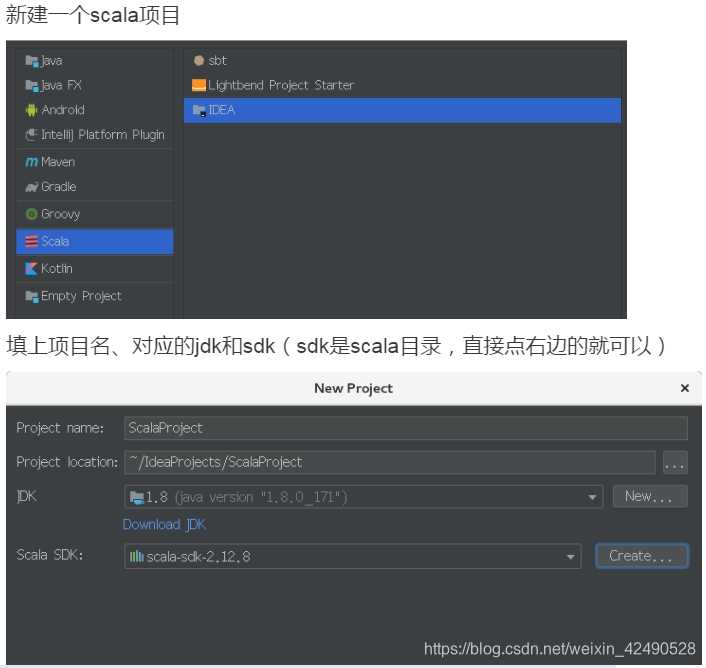This screenshot has width=706, height=668.
Task: Click the IDEA folder icon
Action: [x=199, y=110]
